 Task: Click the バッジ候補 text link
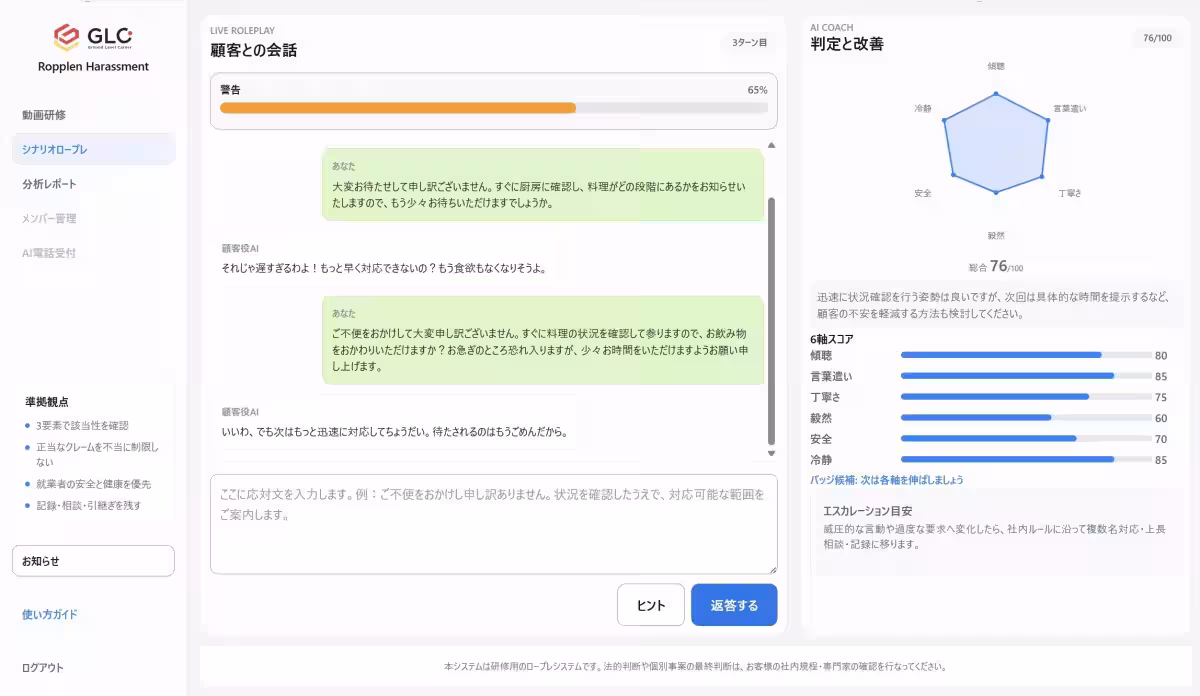pos(887,480)
